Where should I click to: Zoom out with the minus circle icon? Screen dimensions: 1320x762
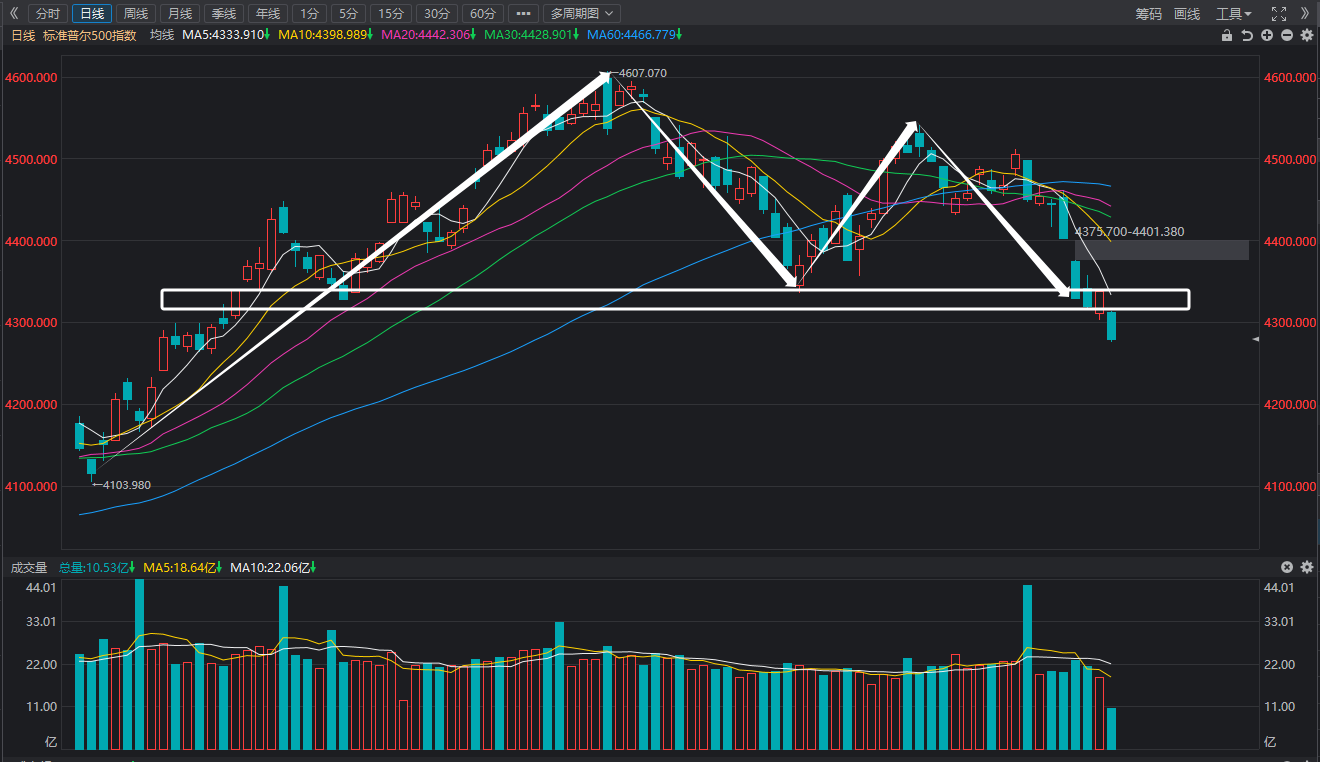pos(1287,35)
